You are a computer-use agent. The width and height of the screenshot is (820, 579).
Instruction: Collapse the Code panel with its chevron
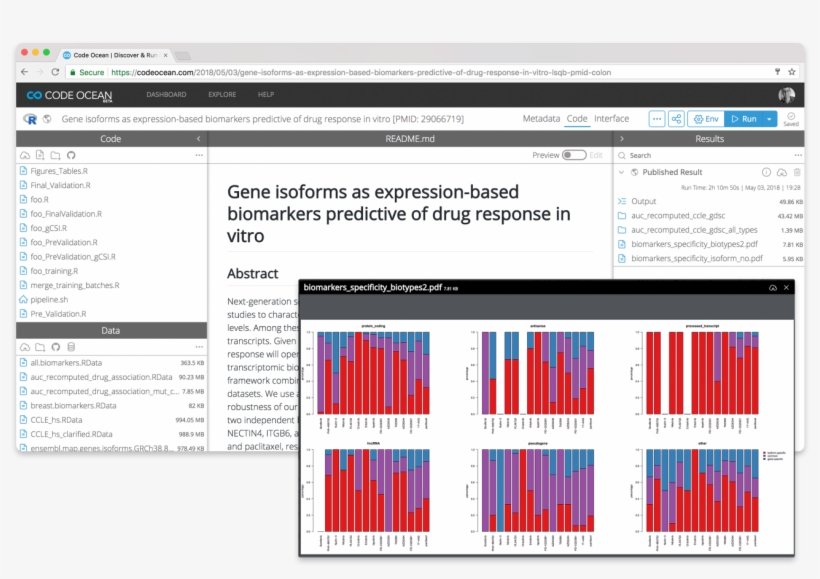(x=200, y=138)
